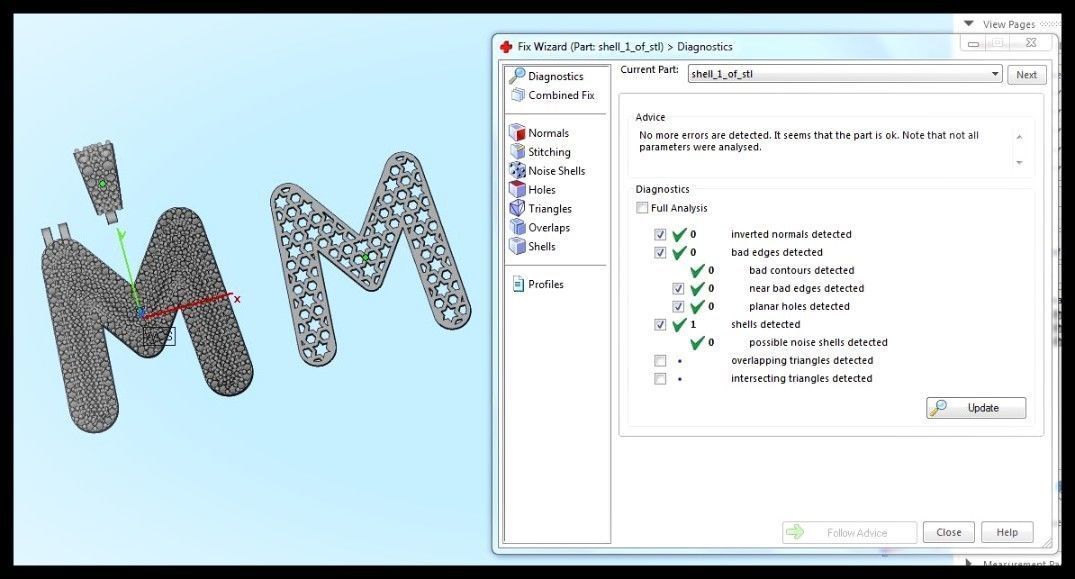
Task: Click the Shells cube icon
Action: (517, 246)
